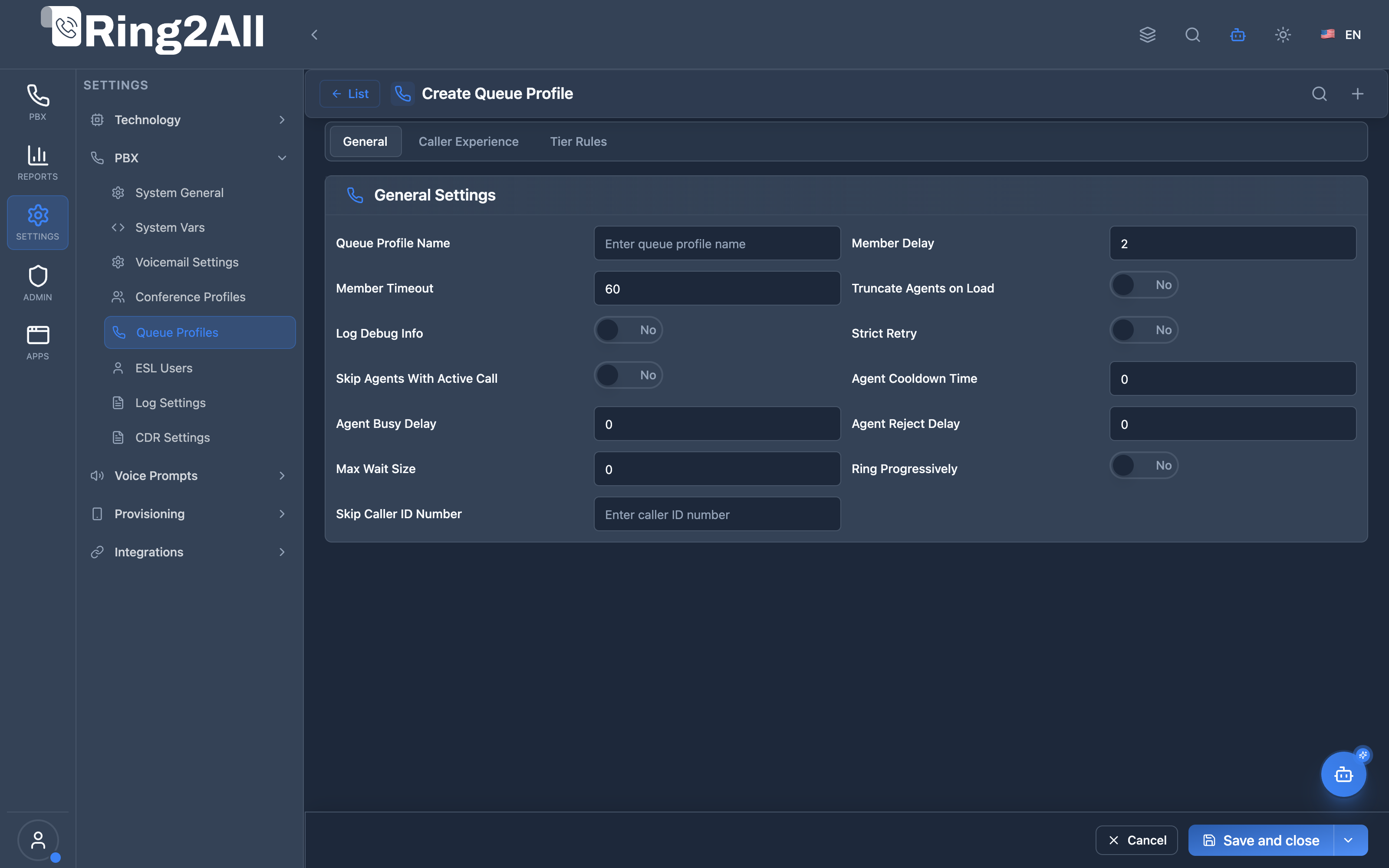Click the plus icon in page header
Screen dimensions: 1389x868
1357,94
